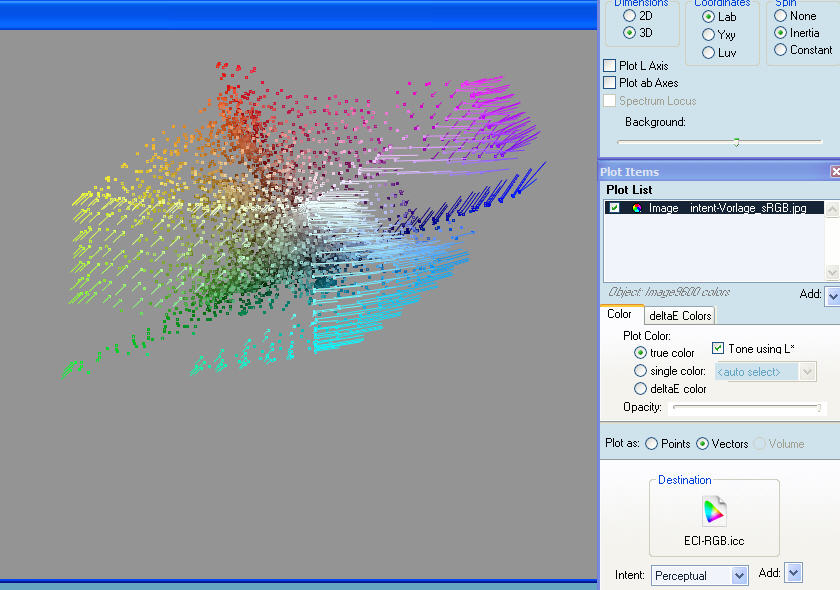The width and height of the screenshot is (840, 590).
Task: Uncheck the visibility checkbox for the Image plot item
Action: pos(615,208)
